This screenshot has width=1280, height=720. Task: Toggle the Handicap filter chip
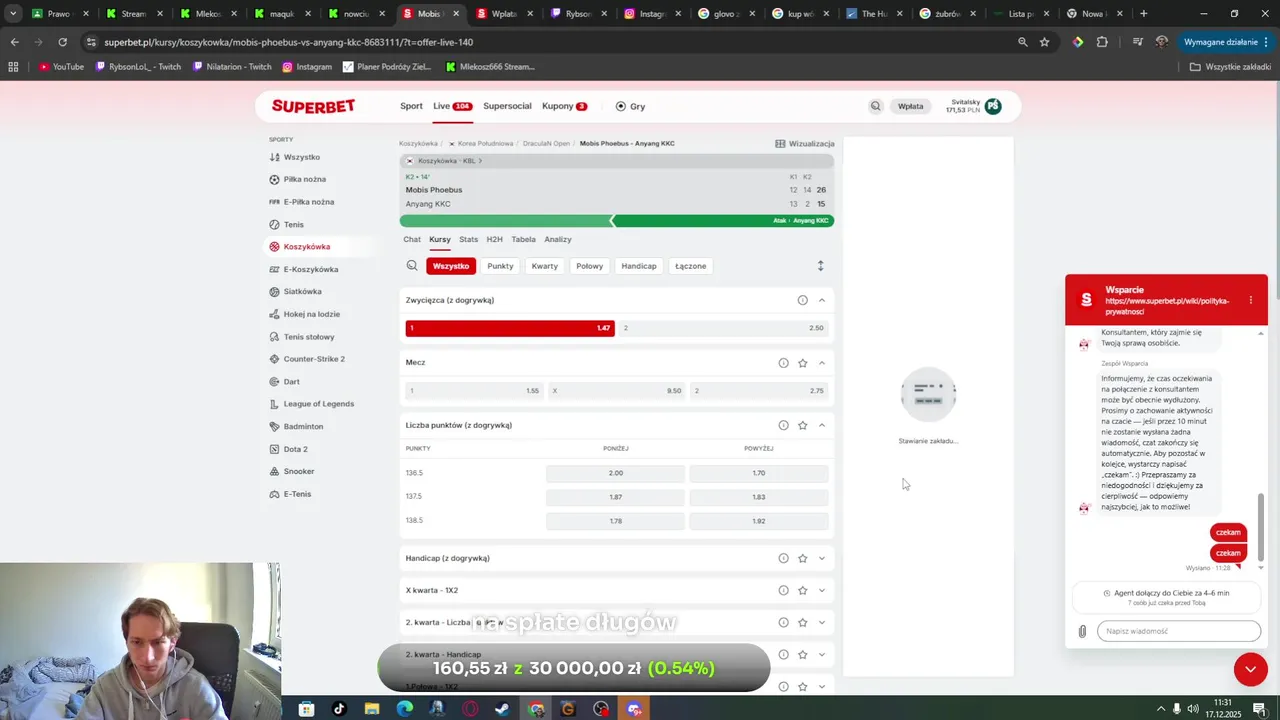click(x=639, y=266)
